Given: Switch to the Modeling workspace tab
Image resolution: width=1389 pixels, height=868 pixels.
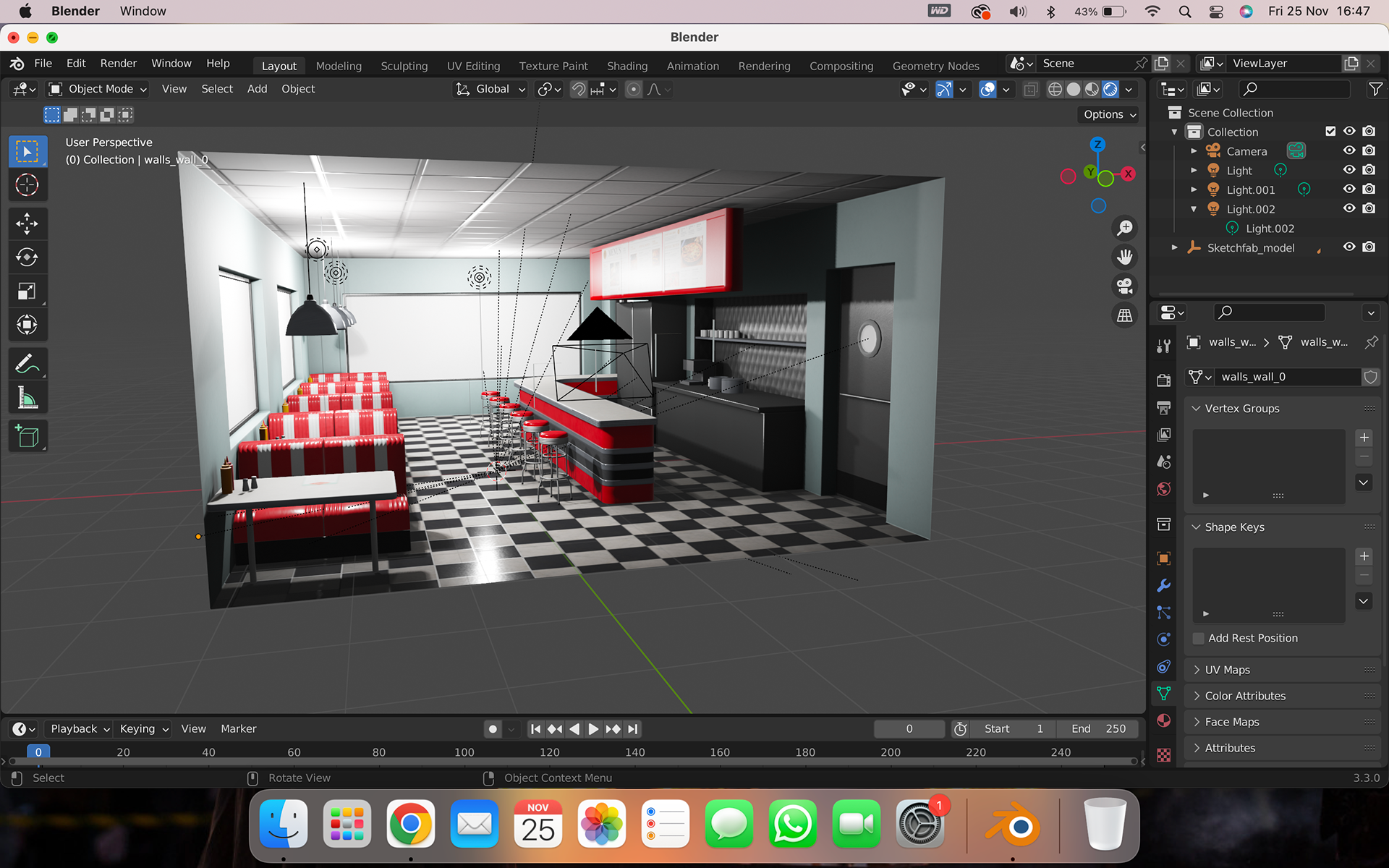Looking at the screenshot, I should point(339,66).
